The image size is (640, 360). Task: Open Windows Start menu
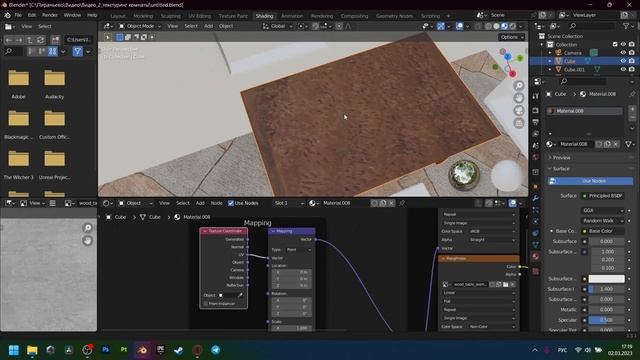pos(14,350)
